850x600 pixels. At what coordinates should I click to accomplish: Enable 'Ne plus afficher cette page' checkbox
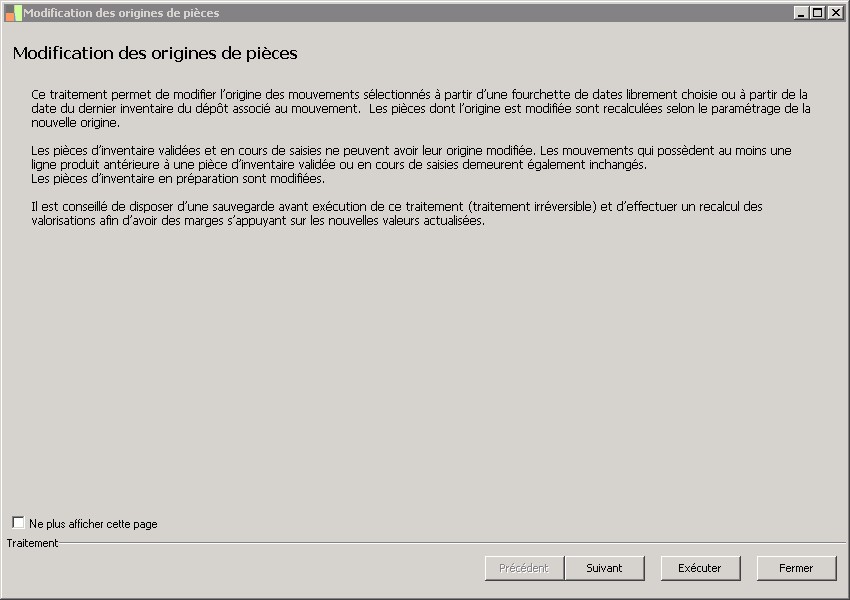click(x=18, y=523)
